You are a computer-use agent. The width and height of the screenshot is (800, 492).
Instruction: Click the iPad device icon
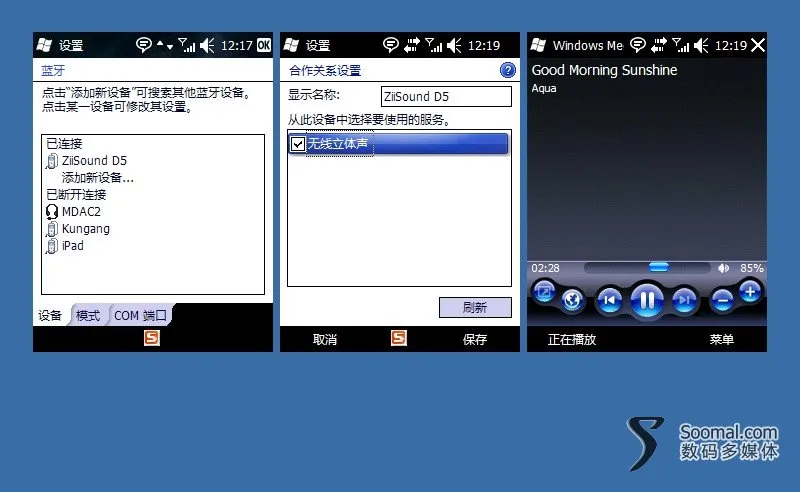point(52,246)
